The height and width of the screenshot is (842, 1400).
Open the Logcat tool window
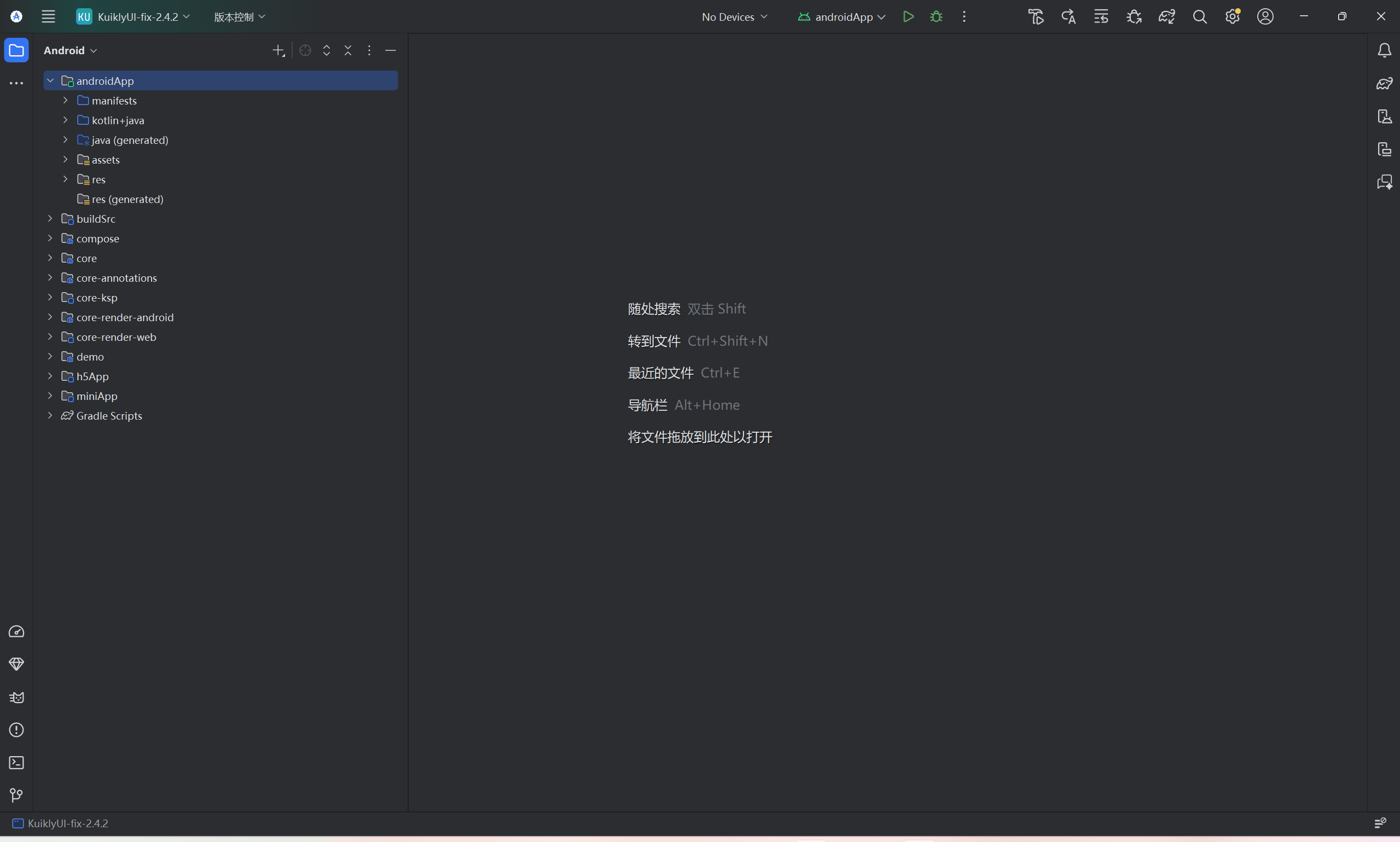pyautogui.click(x=16, y=698)
